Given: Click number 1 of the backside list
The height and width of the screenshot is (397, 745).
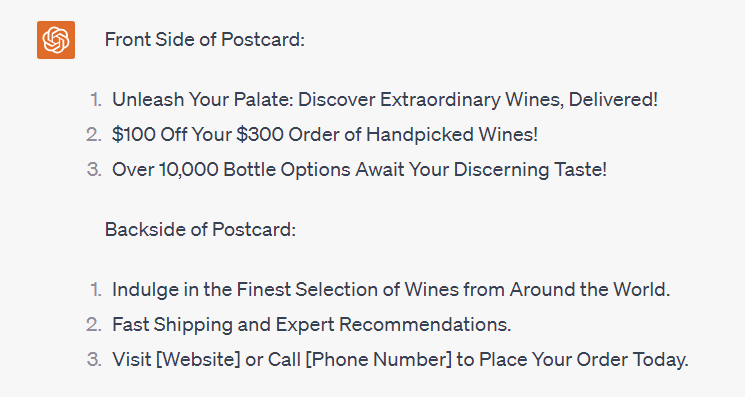Looking at the screenshot, I should pos(96,290).
